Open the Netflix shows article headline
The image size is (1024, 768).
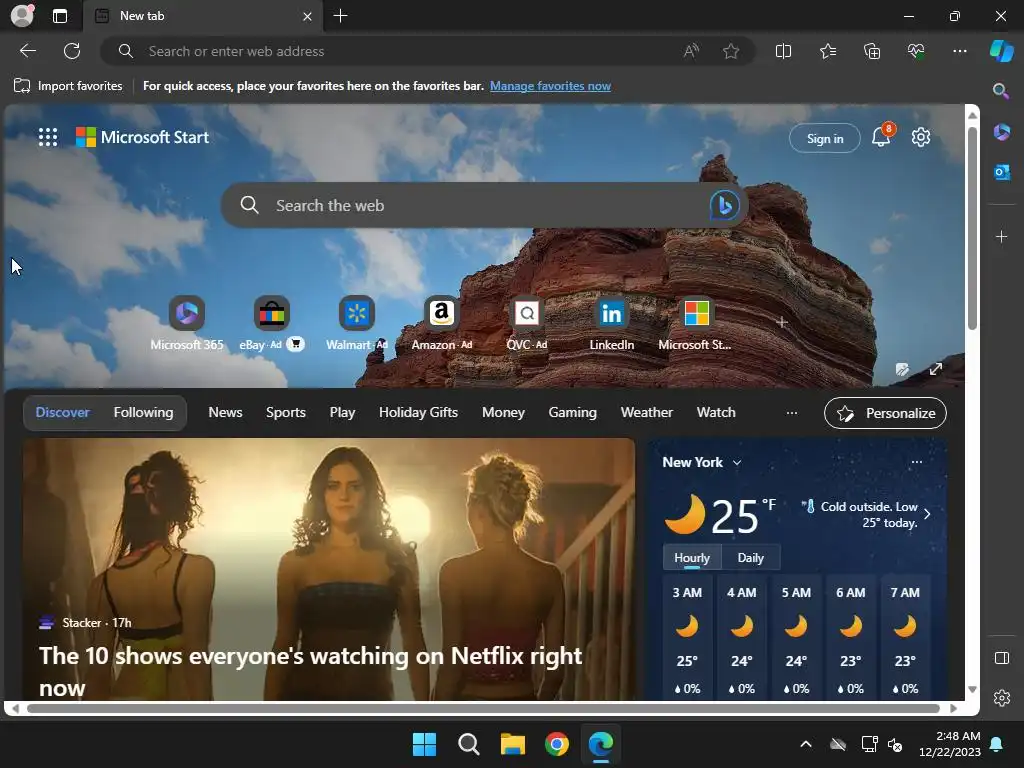310,671
